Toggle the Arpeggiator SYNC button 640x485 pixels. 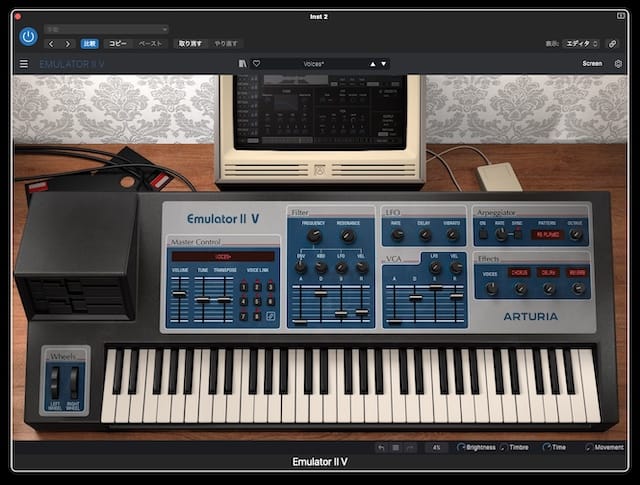click(518, 234)
